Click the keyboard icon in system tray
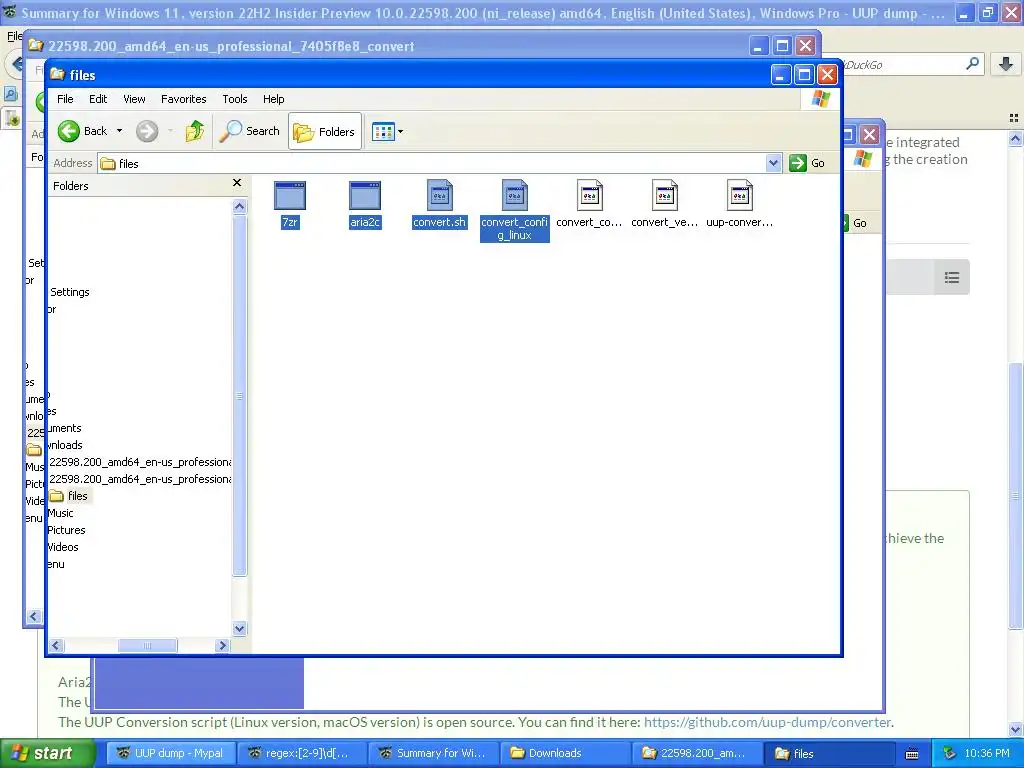1024x768 pixels. (x=912, y=754)
